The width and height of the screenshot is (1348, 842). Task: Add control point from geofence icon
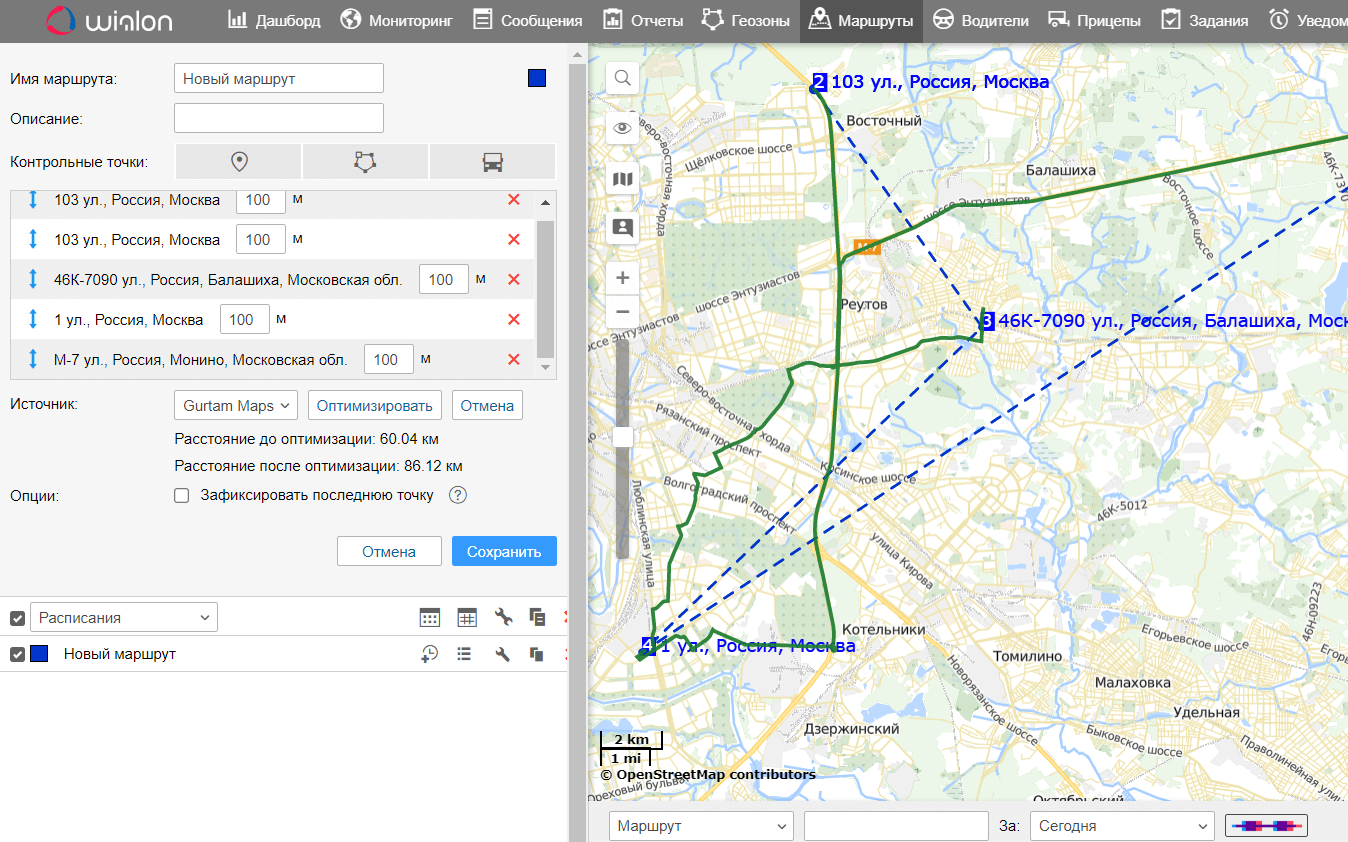[365, 162]
